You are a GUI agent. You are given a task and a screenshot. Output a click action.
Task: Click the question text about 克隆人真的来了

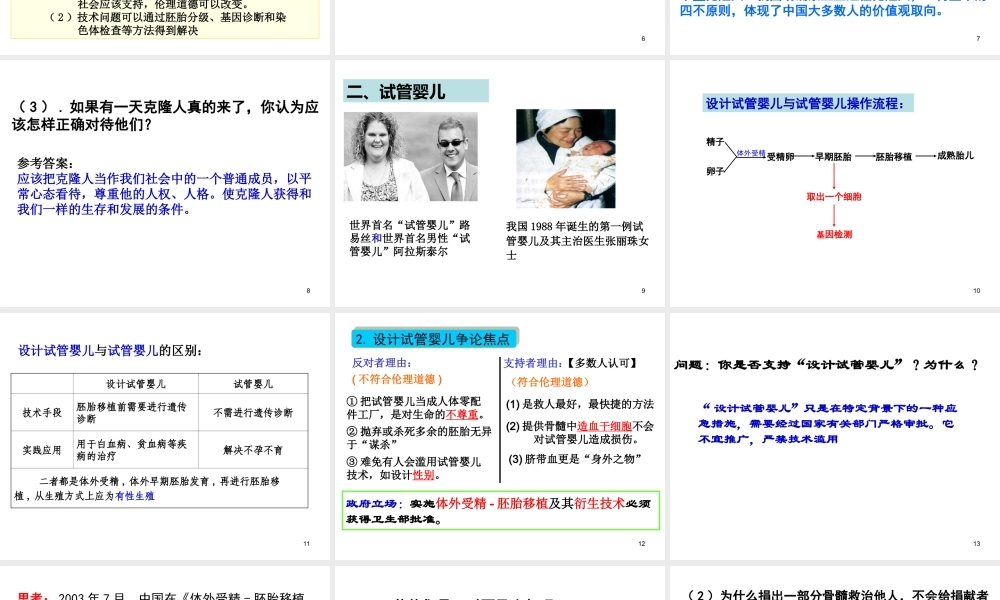click(x=165, y=115)
